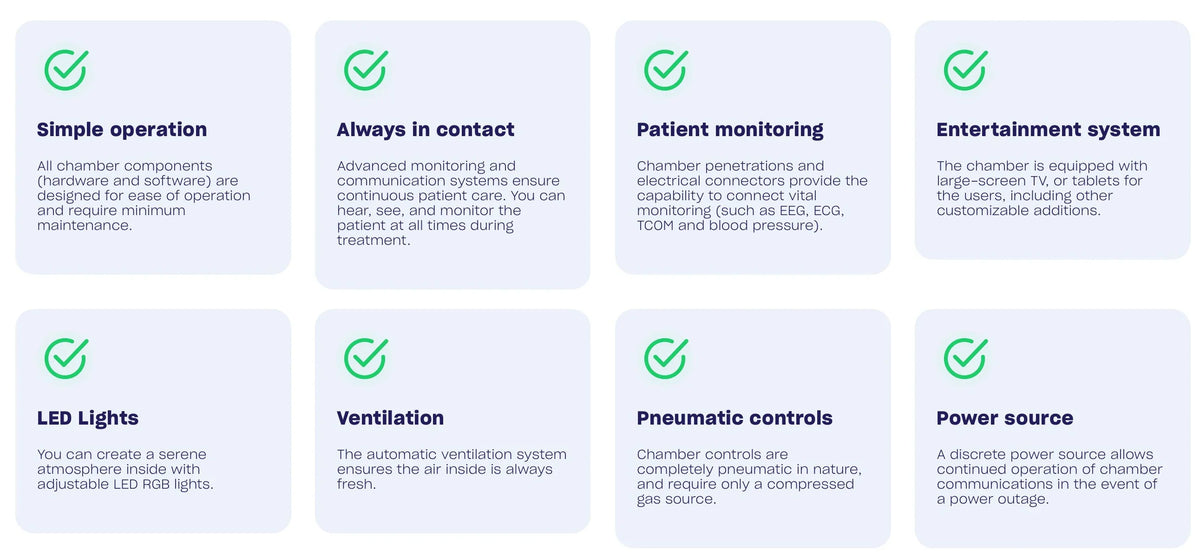Select the green check icon for Patient monitoring
Viewport: 1200px width, 557px height.
666,70
